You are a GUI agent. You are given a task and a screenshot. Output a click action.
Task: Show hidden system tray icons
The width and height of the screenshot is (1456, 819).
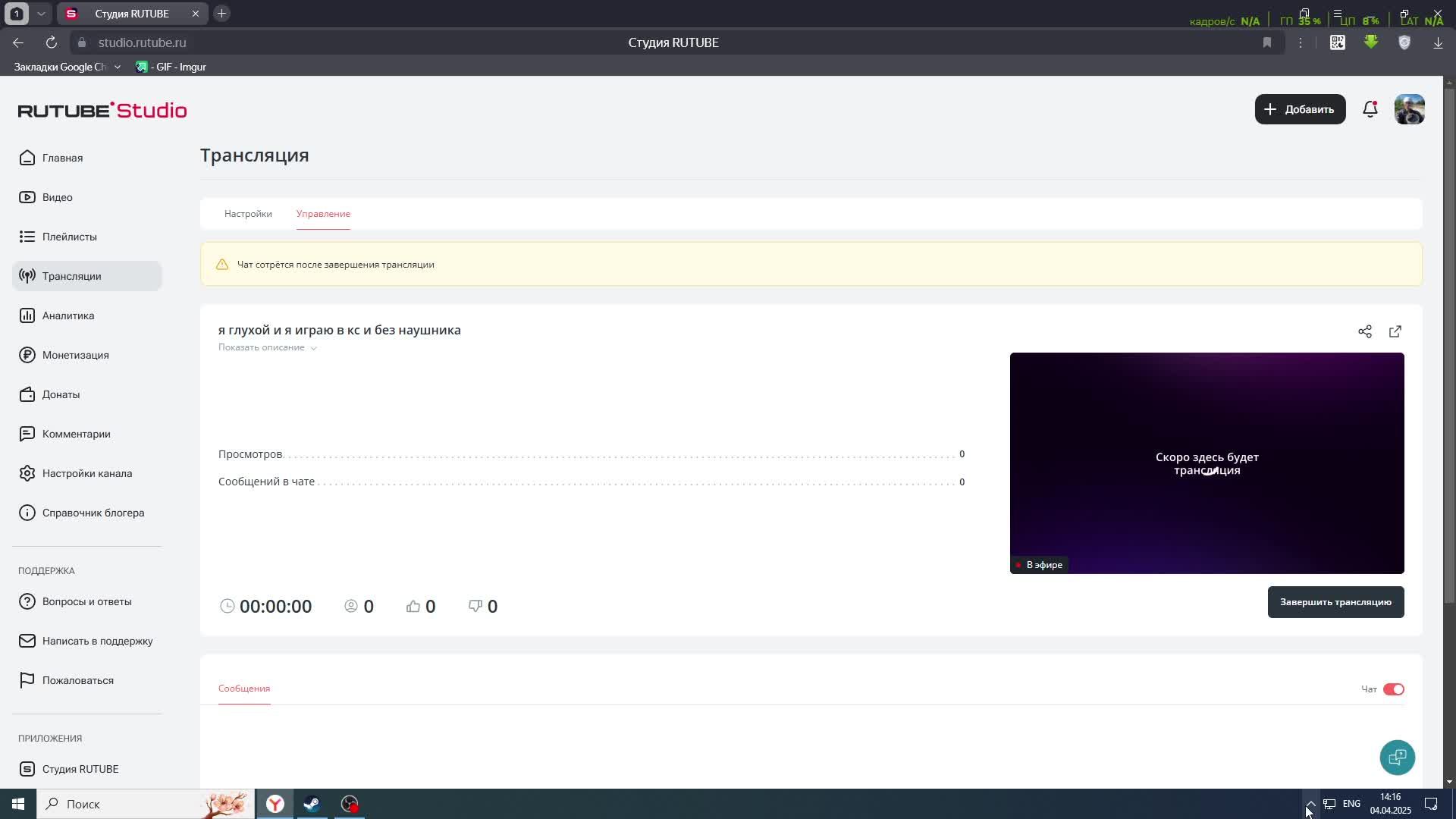1310,804
